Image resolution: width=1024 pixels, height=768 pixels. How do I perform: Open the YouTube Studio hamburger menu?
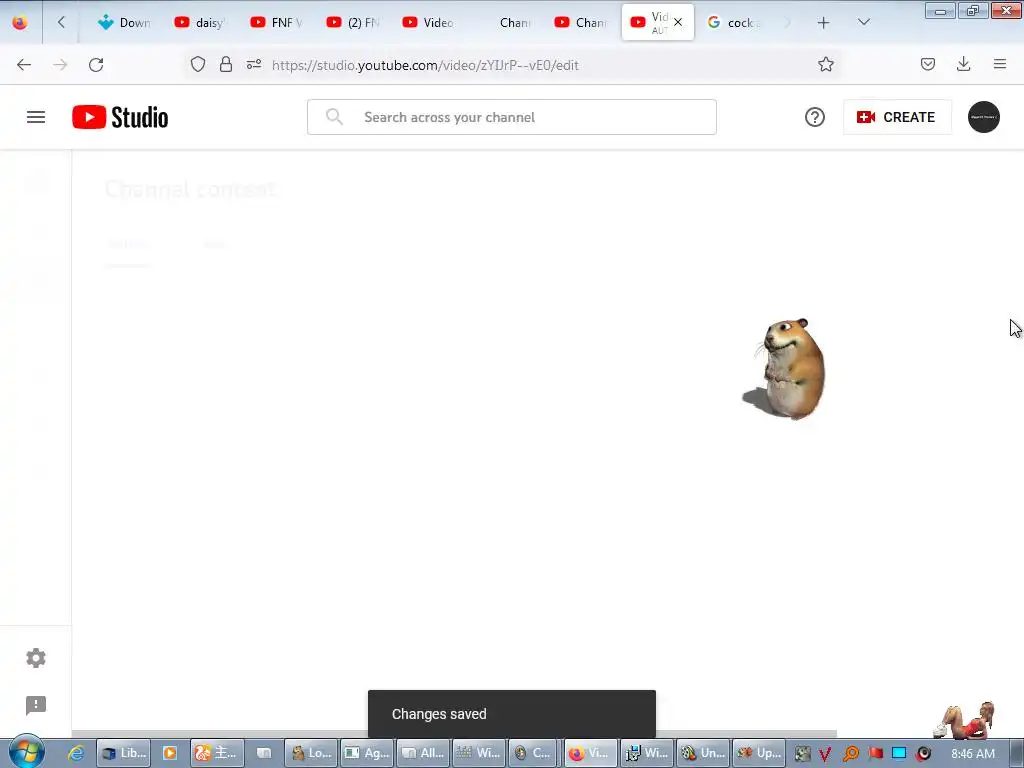[36, 118]
